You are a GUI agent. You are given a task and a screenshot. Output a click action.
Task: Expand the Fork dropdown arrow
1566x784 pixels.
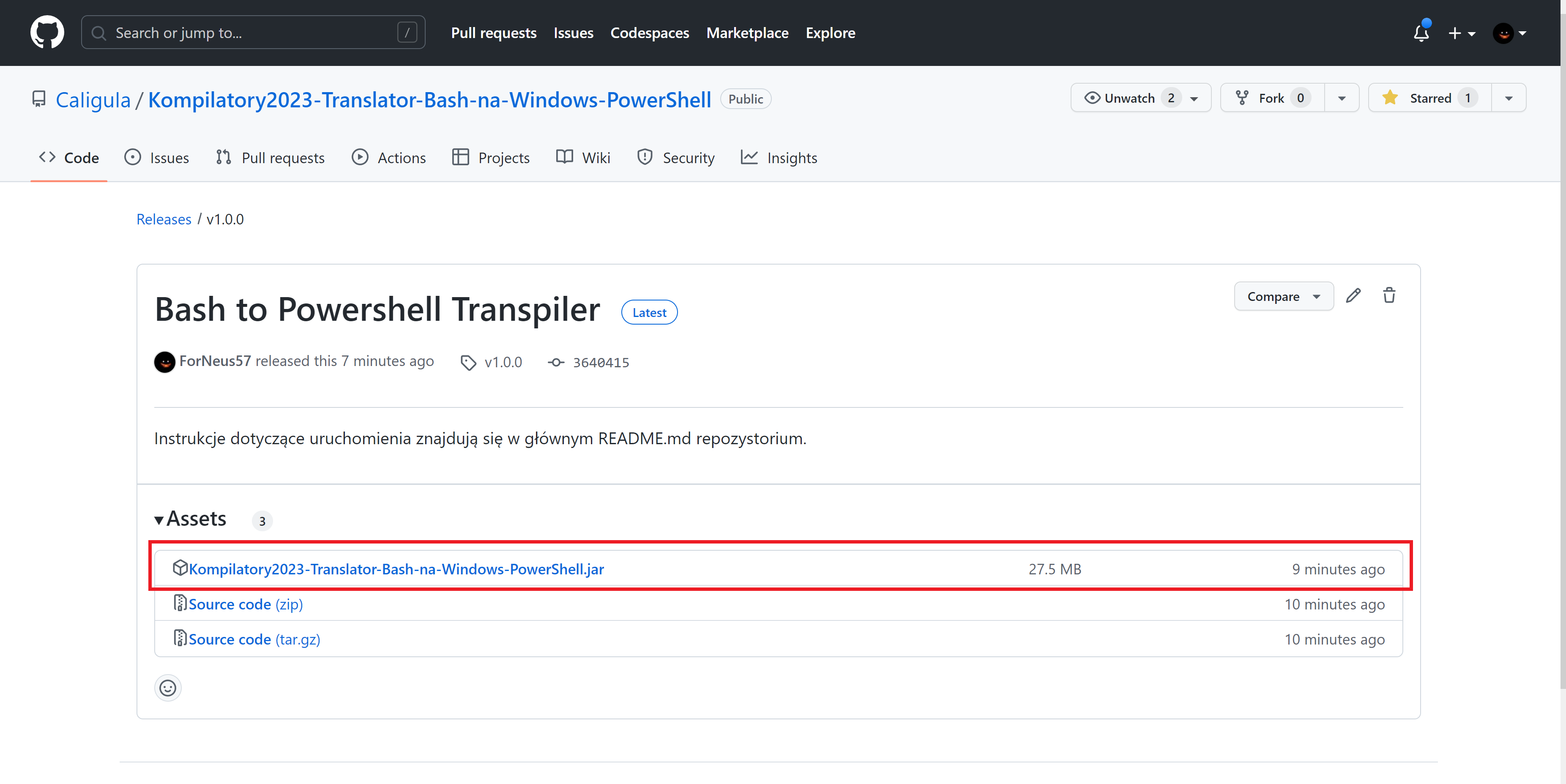point(1342,98)
